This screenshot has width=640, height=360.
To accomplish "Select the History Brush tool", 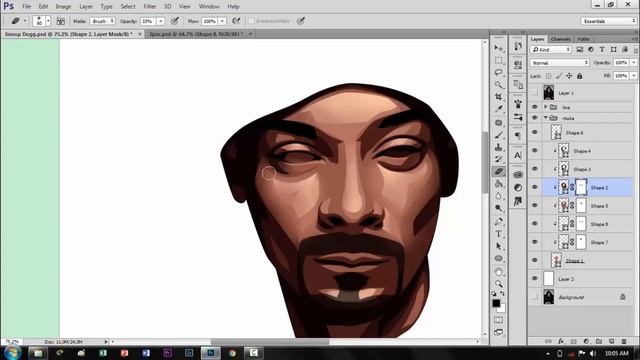I will [x=498, y=159].
